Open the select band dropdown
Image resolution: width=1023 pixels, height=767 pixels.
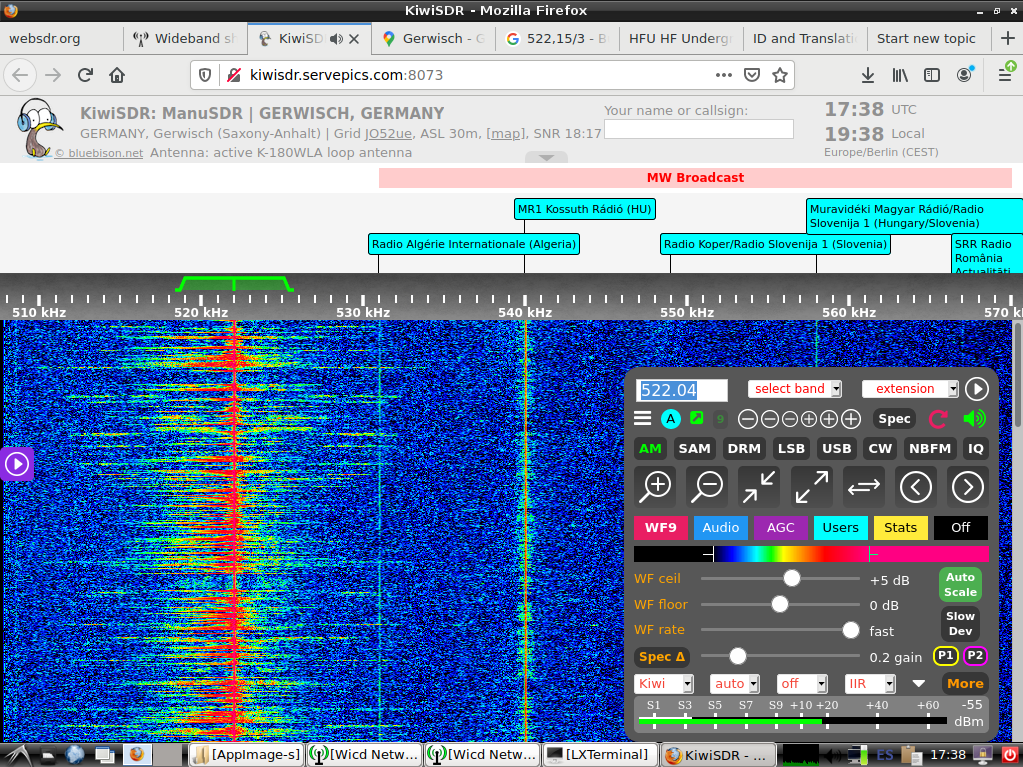point(794,389)
